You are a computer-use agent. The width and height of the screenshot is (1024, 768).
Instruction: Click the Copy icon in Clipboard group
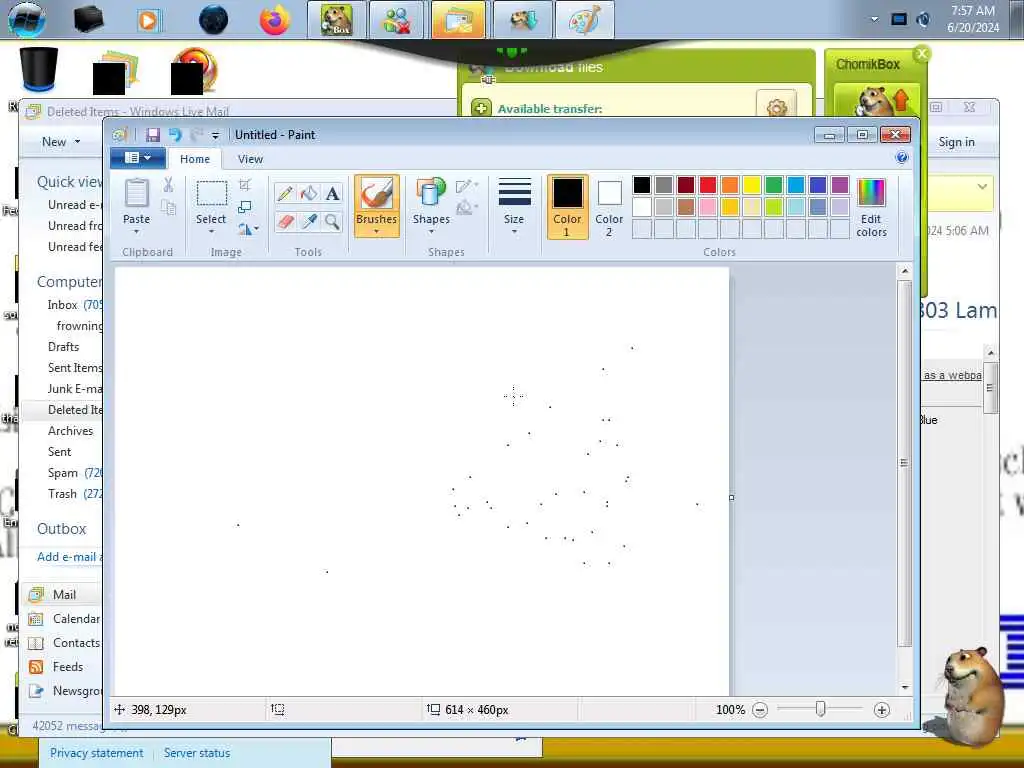coord(168,208)
